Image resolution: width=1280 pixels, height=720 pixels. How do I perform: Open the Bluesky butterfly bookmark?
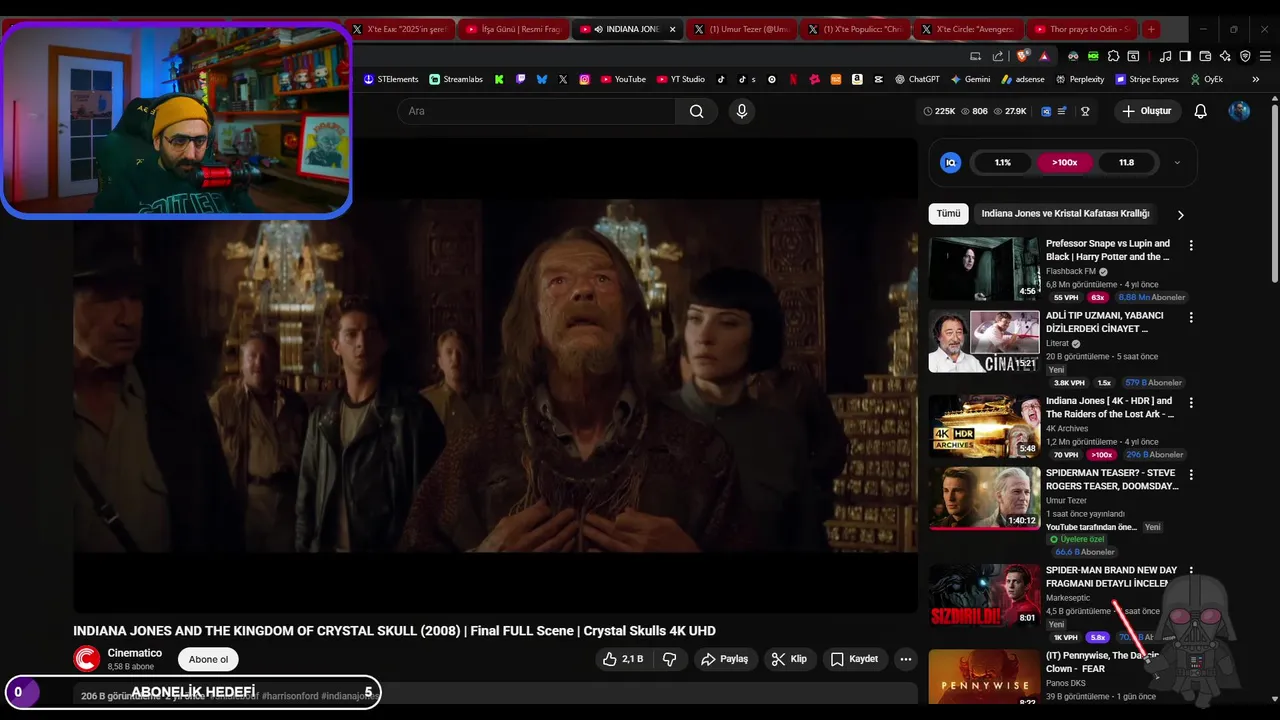coord(541,79)
